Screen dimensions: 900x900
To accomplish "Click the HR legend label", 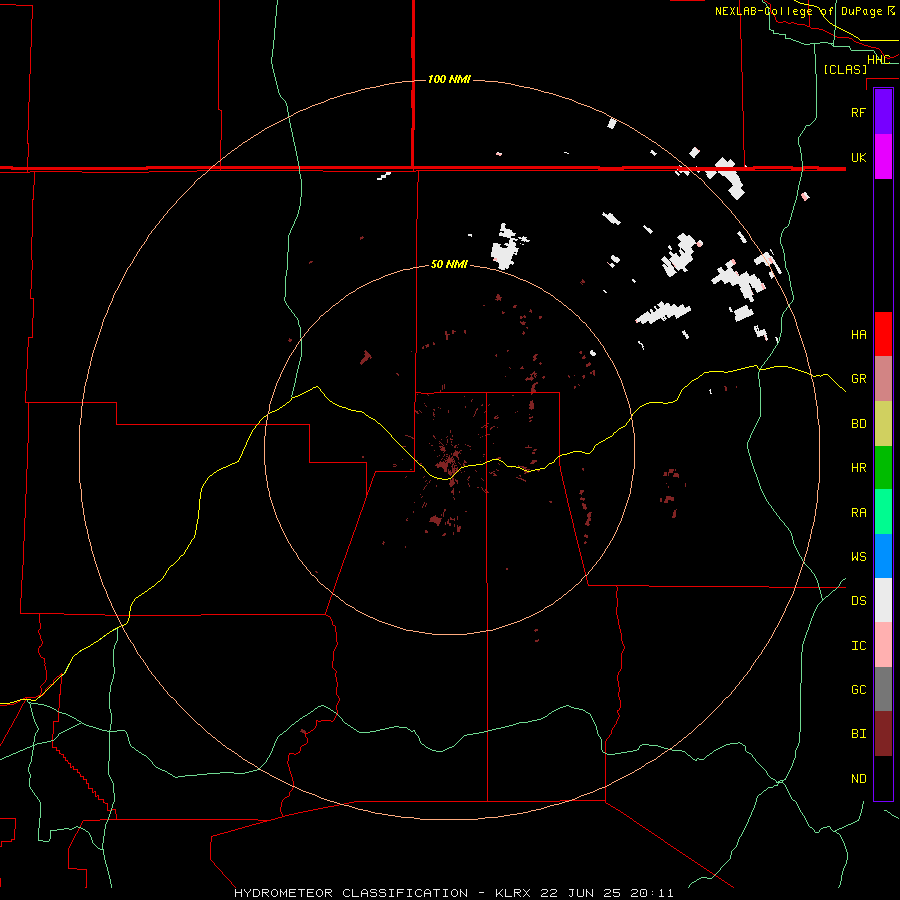I will 858,468.
